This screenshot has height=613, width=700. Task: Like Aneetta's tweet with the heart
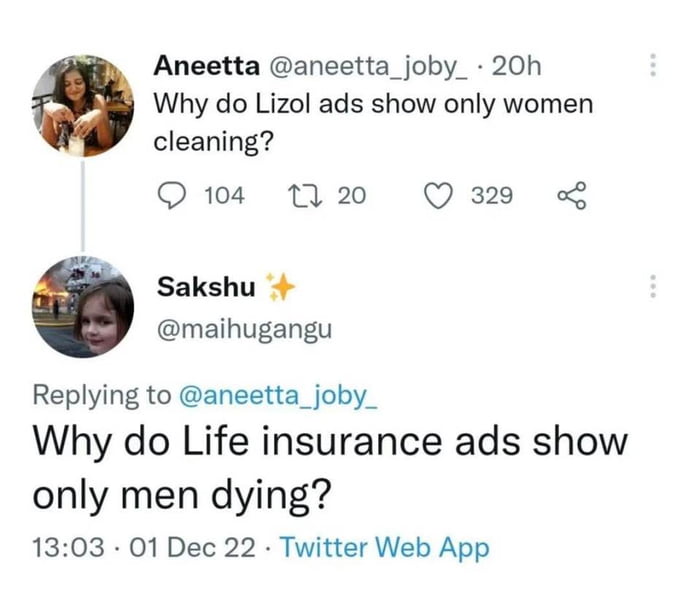435,194
